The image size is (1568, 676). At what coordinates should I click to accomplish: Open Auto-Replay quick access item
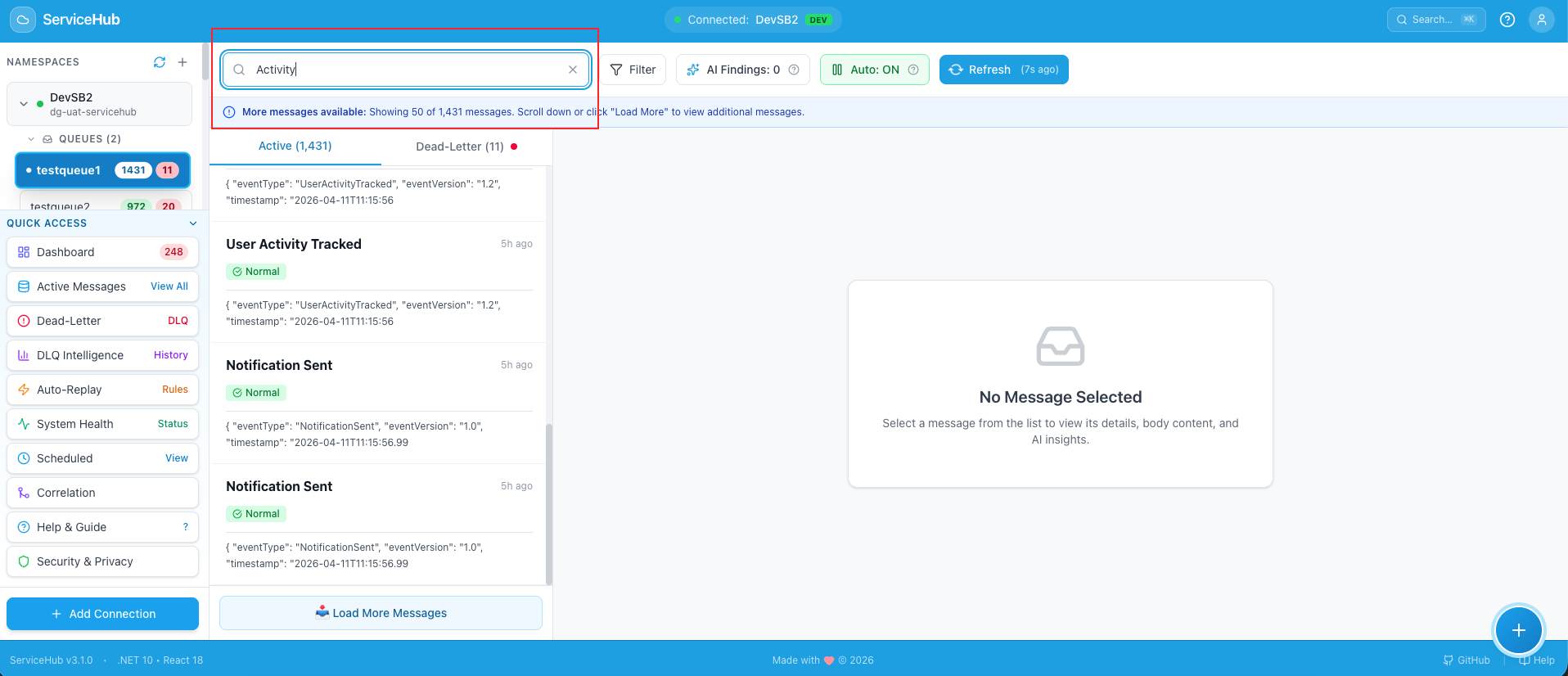click(x=102, y=390)
